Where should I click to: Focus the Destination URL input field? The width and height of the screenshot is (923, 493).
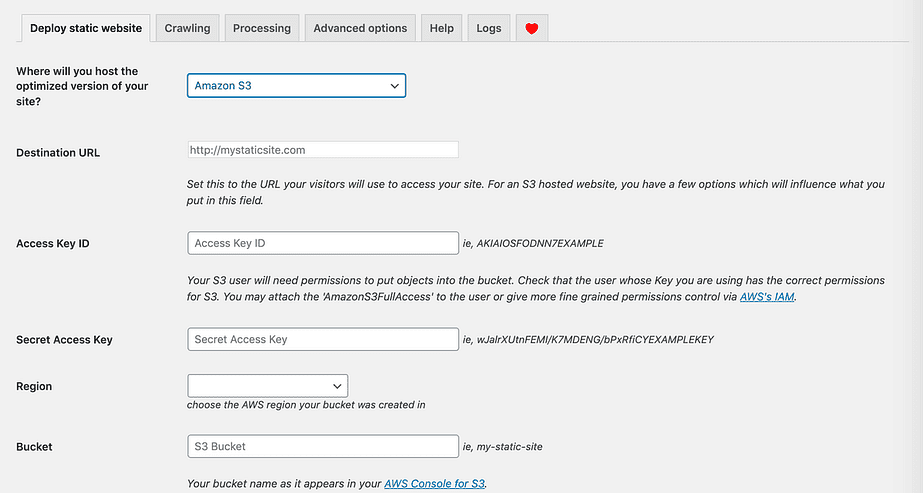pos(322,150)
